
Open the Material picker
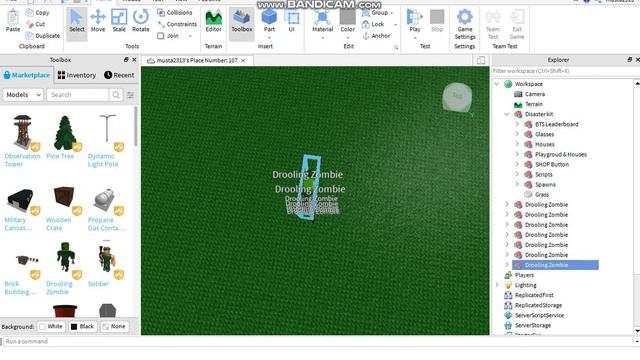[322, 20]
